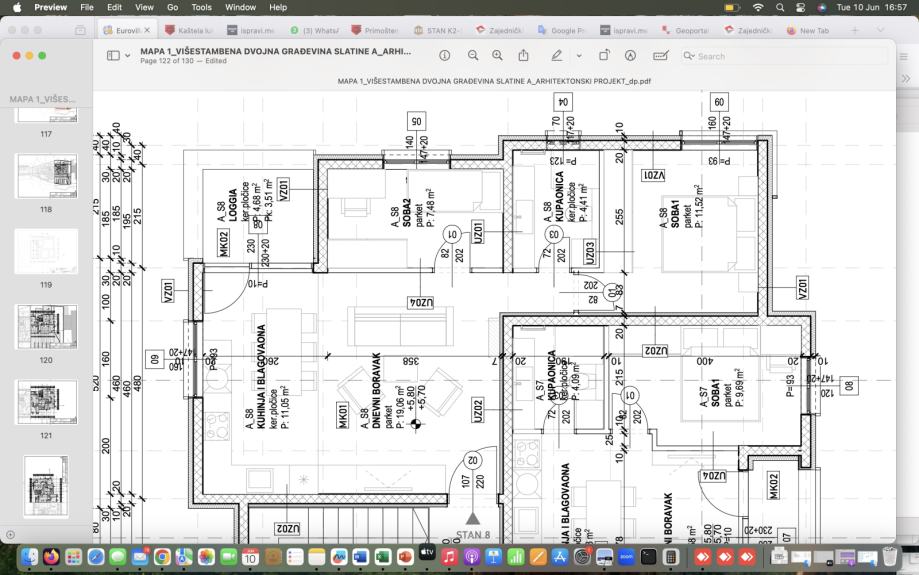Switch to the Geoportal browser tab
The height and width of the screenshot is (575, 919).
684,30
